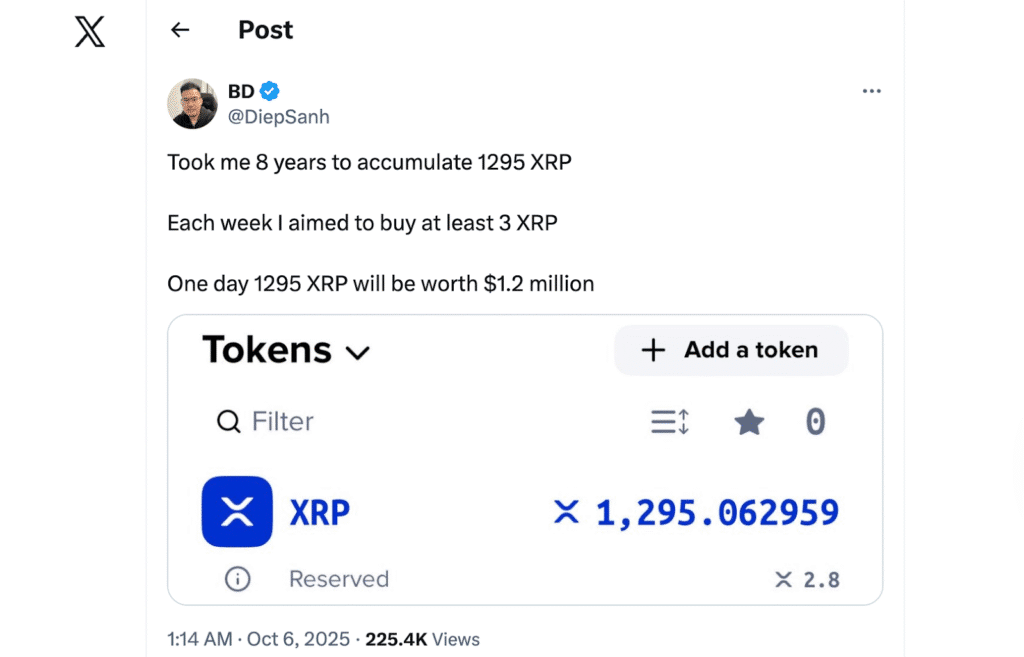Expand the Tokens dropdown chevron
This screenshot has width=1024, height=657.
click(357, 352)
